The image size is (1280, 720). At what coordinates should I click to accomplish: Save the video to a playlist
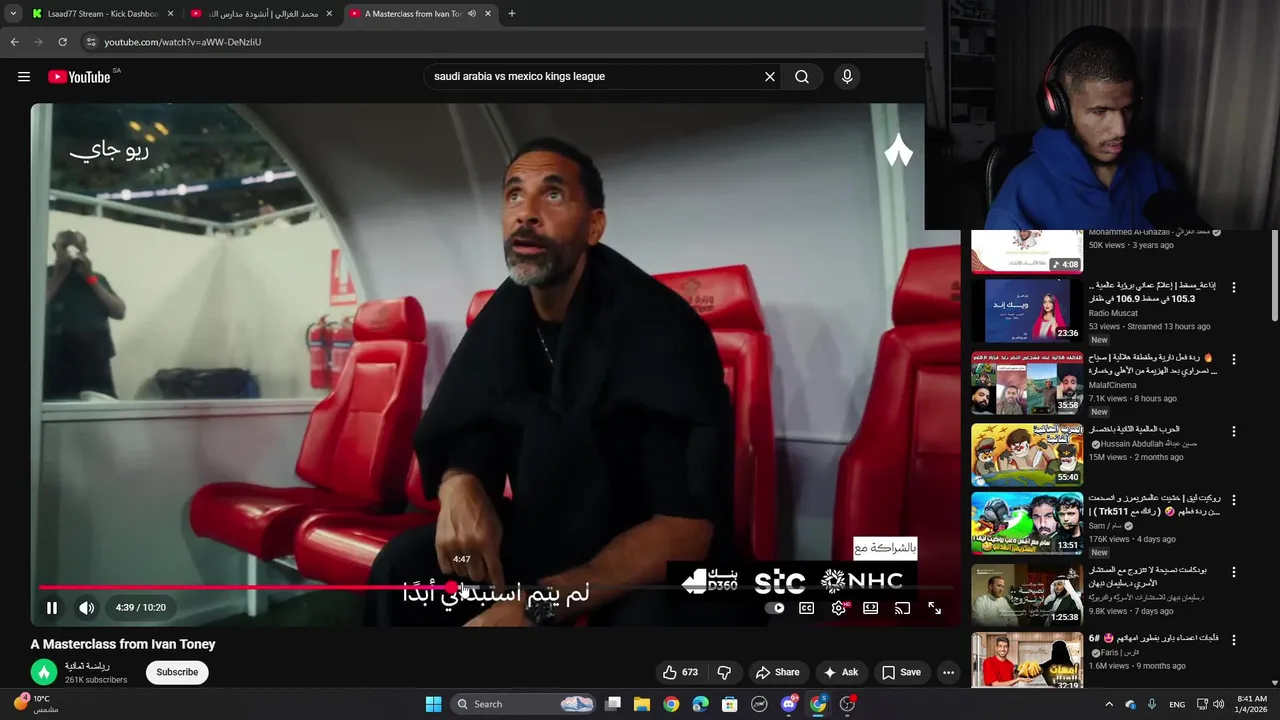900,672
